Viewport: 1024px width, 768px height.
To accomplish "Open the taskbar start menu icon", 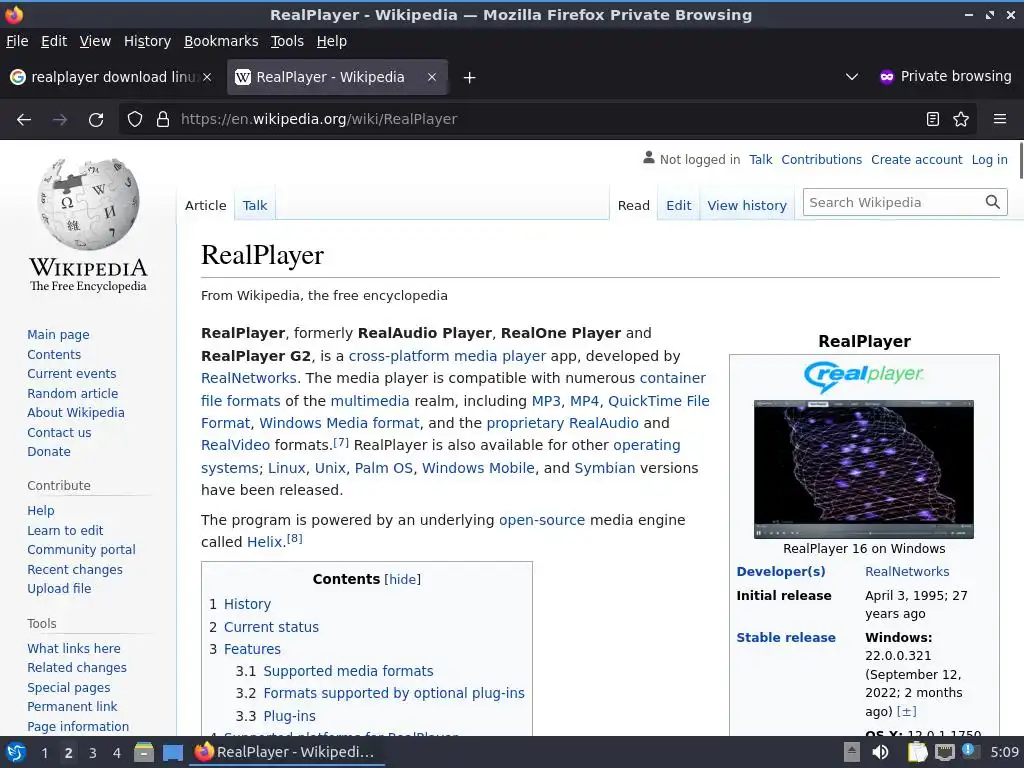I will pyautogui.click(x=16, y=752).
